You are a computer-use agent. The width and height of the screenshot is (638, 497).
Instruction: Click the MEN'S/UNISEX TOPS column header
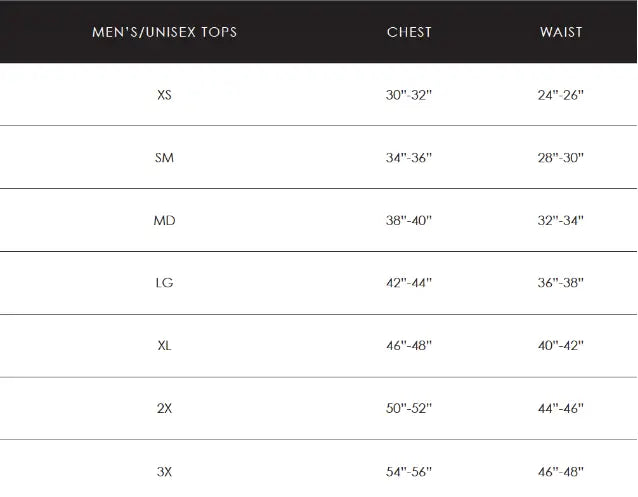(x=164, y=32)
